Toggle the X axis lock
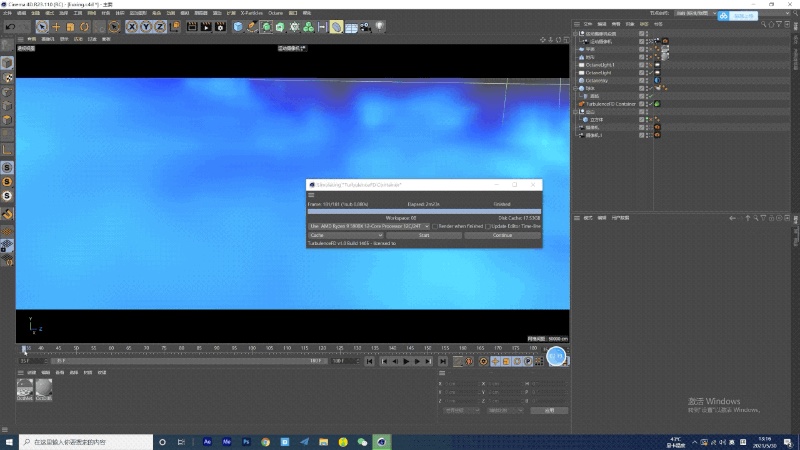The image size is (800, 450). (x=132, y=27)
